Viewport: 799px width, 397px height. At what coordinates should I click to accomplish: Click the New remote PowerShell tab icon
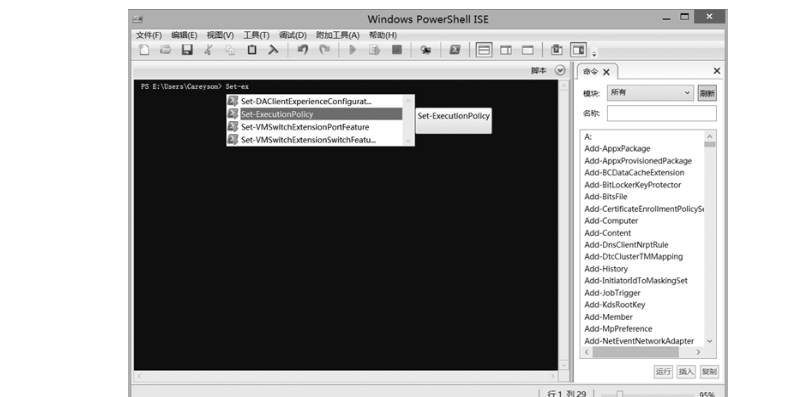tap(425, 49)
